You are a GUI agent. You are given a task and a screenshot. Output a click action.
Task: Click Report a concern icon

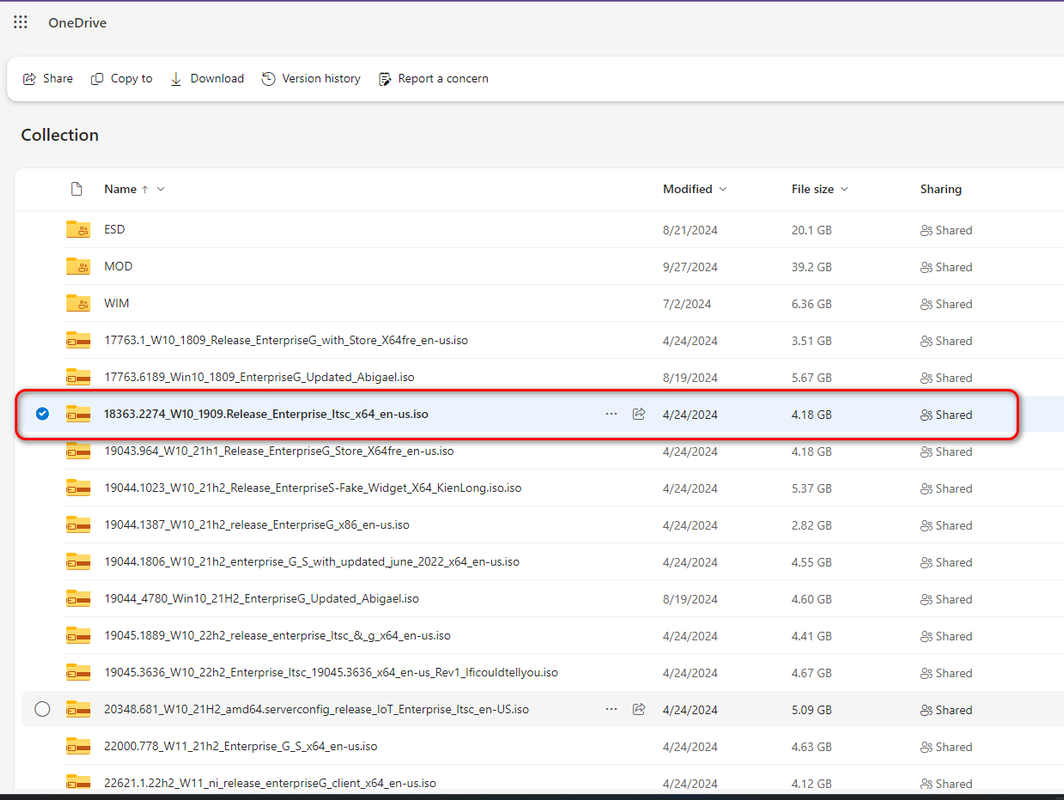point(385,79)
